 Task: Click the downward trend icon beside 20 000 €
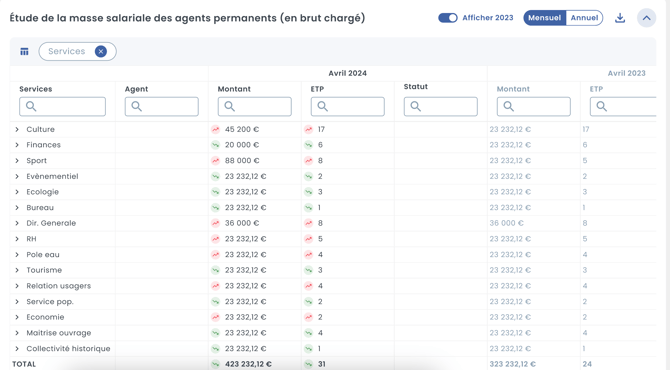[215, 145]
